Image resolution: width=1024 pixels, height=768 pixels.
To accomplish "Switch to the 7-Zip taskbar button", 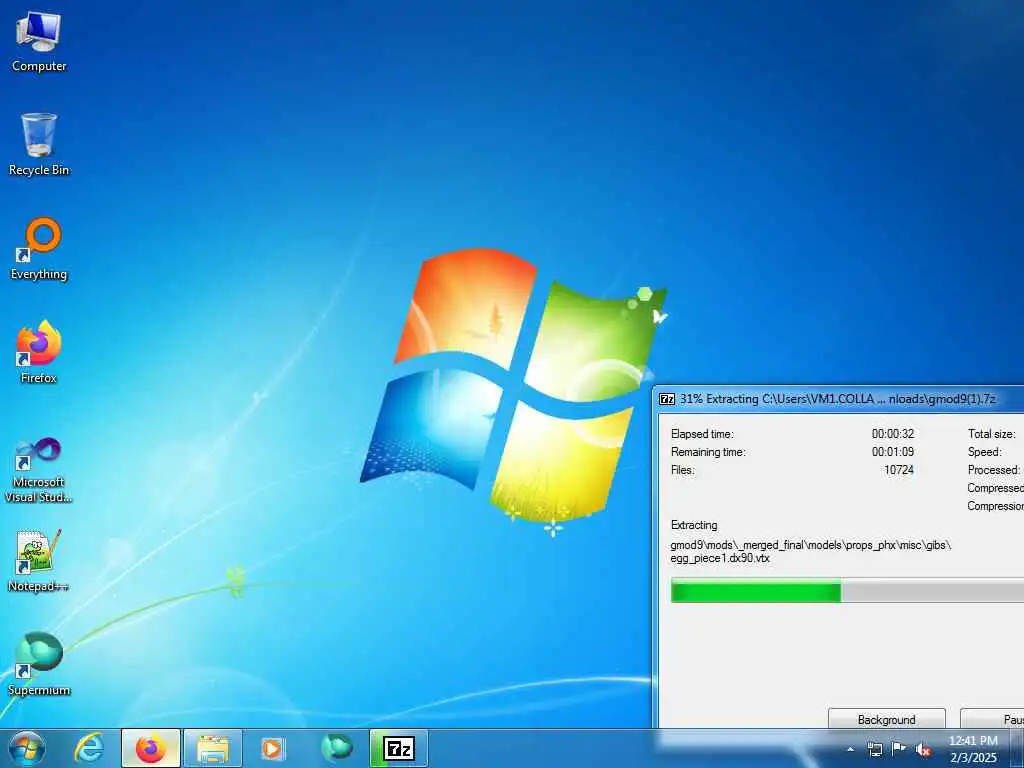I will [x=399, y=748].
